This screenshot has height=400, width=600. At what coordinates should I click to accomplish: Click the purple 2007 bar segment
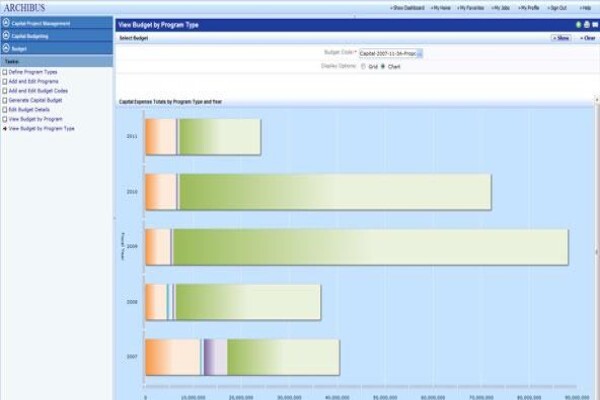click(215, 357)
